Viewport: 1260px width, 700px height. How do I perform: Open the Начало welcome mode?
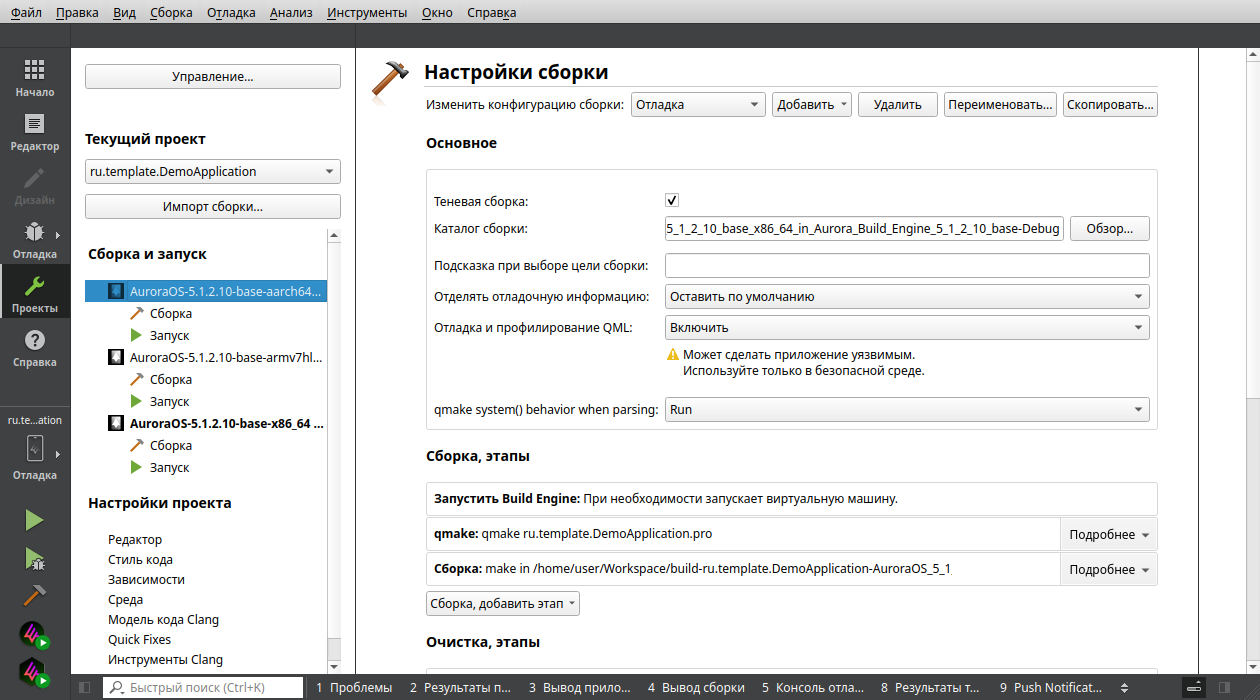pos(35,77)
